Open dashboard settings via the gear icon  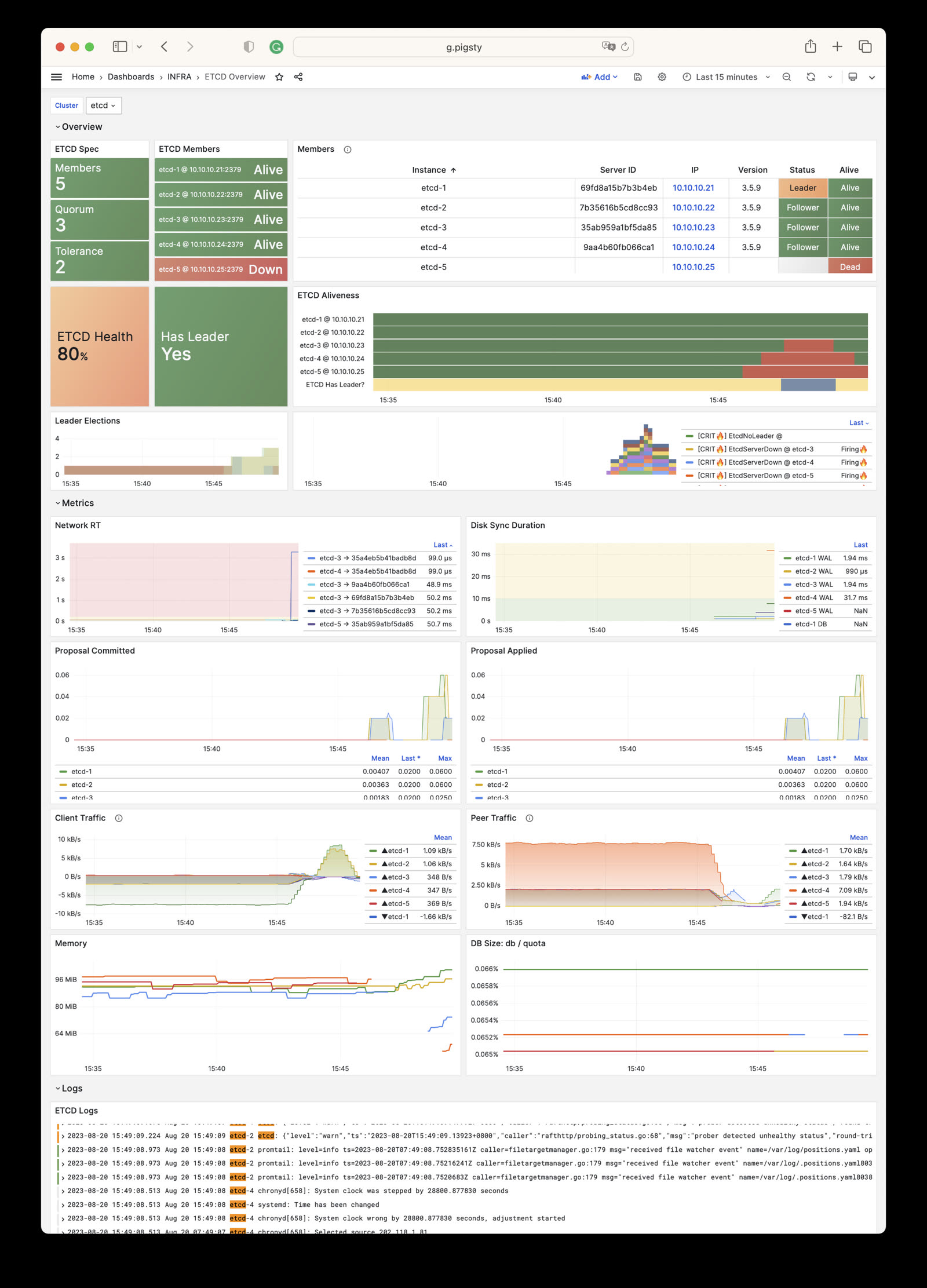(662, 76)
